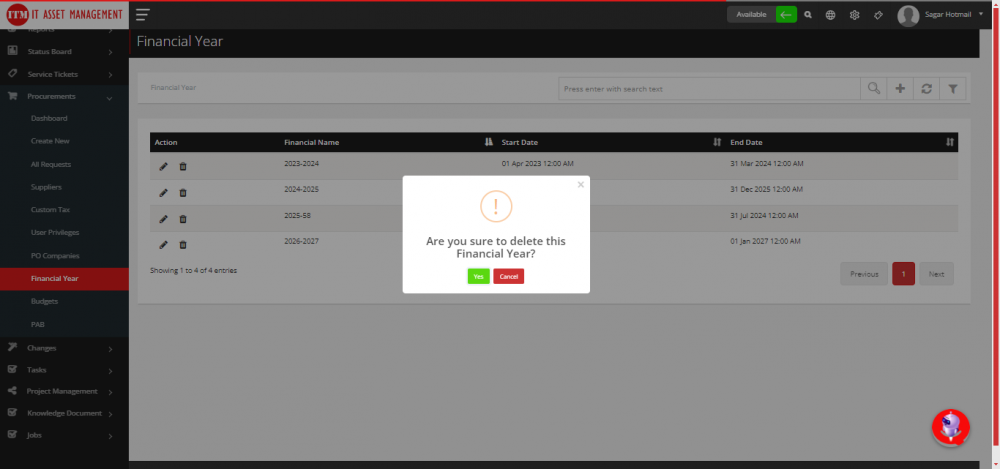1000x469 pixels.
Task: Click the 2026-2027 financial name cell
Action: 302,241
